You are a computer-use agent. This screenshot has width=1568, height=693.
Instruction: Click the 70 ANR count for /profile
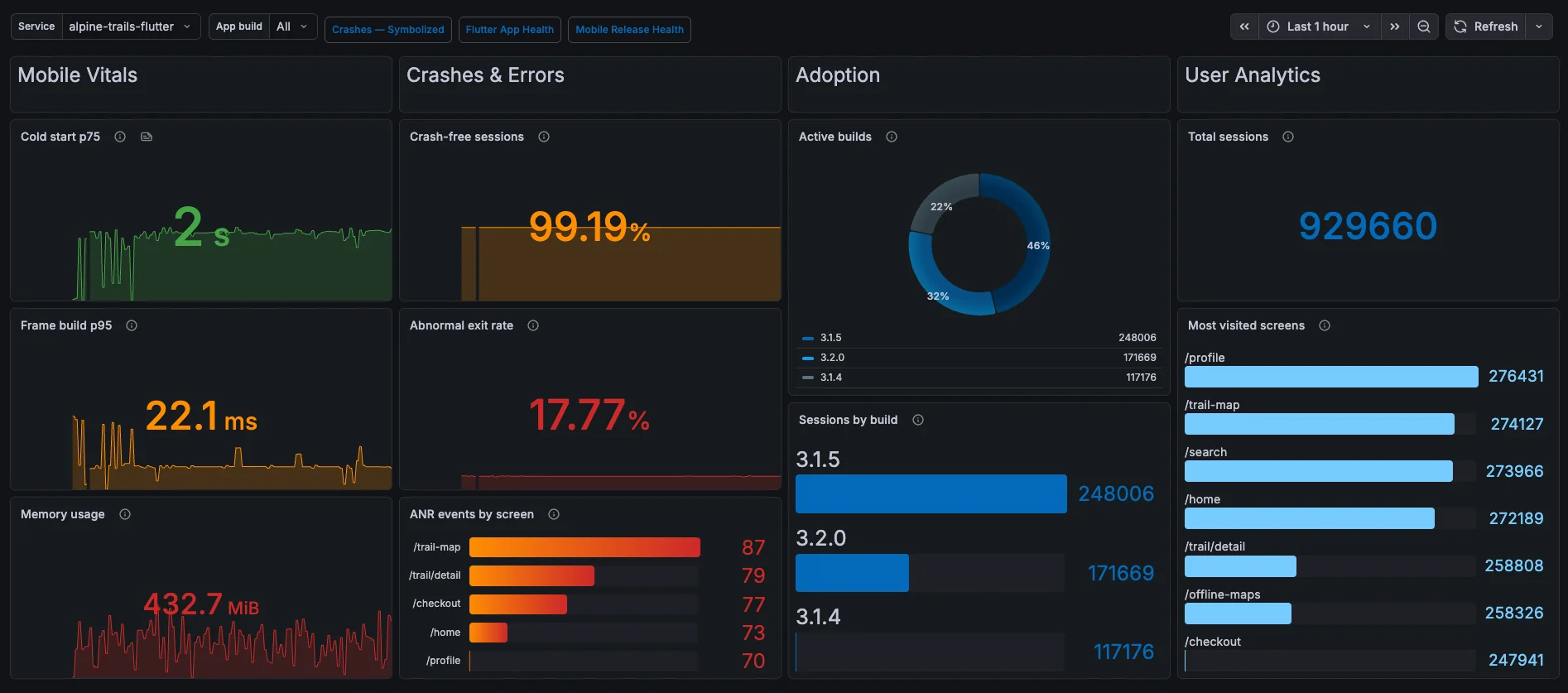(x=753, y=662)
